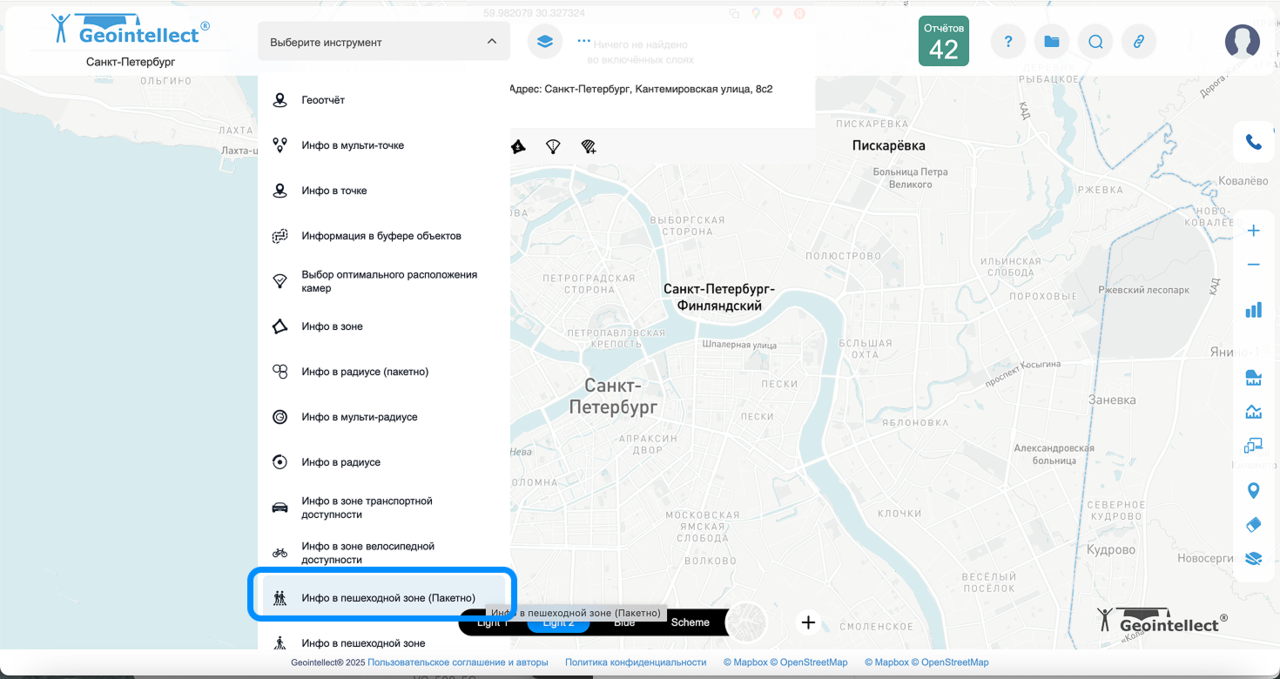The height and width of the screenshot is (679, 1280).
Task: Expand the three-dots more options
Action: [583, 42]
